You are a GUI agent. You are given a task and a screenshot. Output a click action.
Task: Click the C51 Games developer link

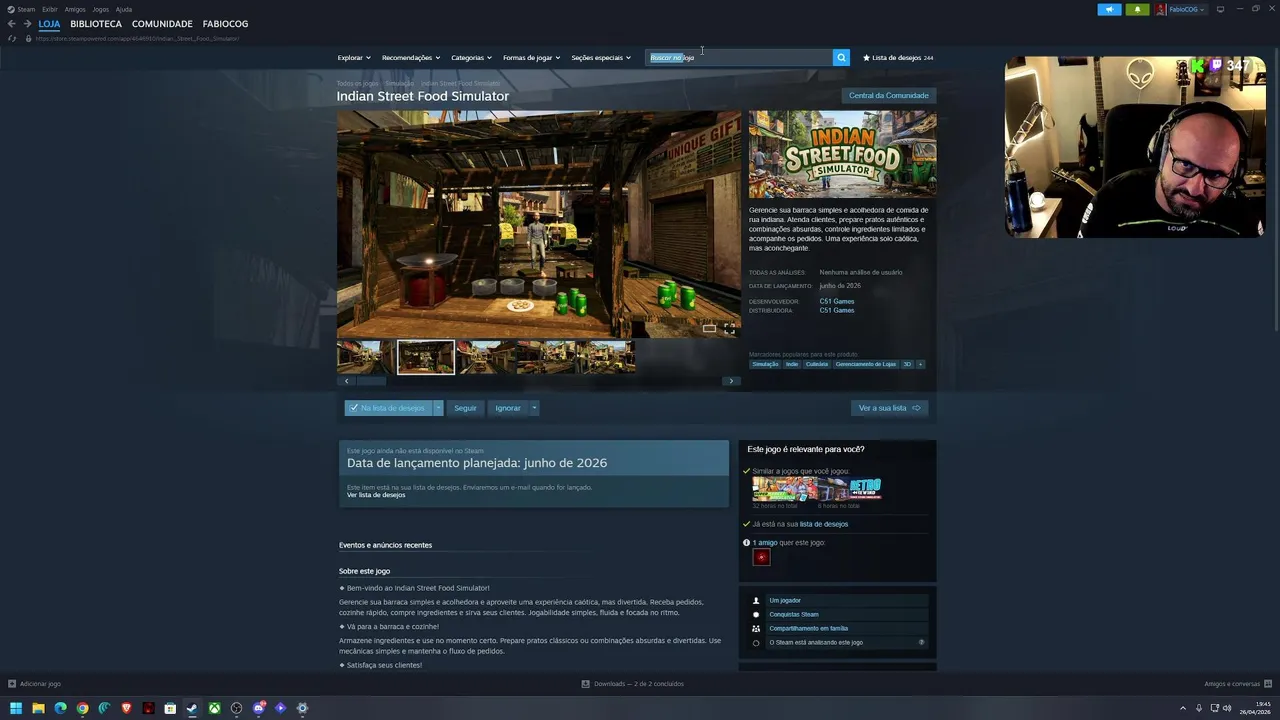point(837,301)
